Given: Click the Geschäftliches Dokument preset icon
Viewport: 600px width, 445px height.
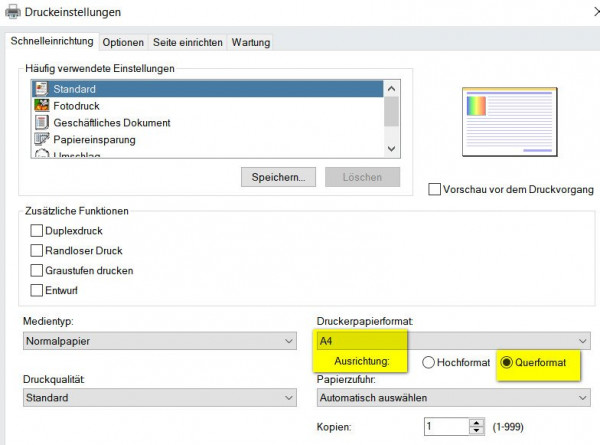Looking at the screenshot, I should [41, 122].
